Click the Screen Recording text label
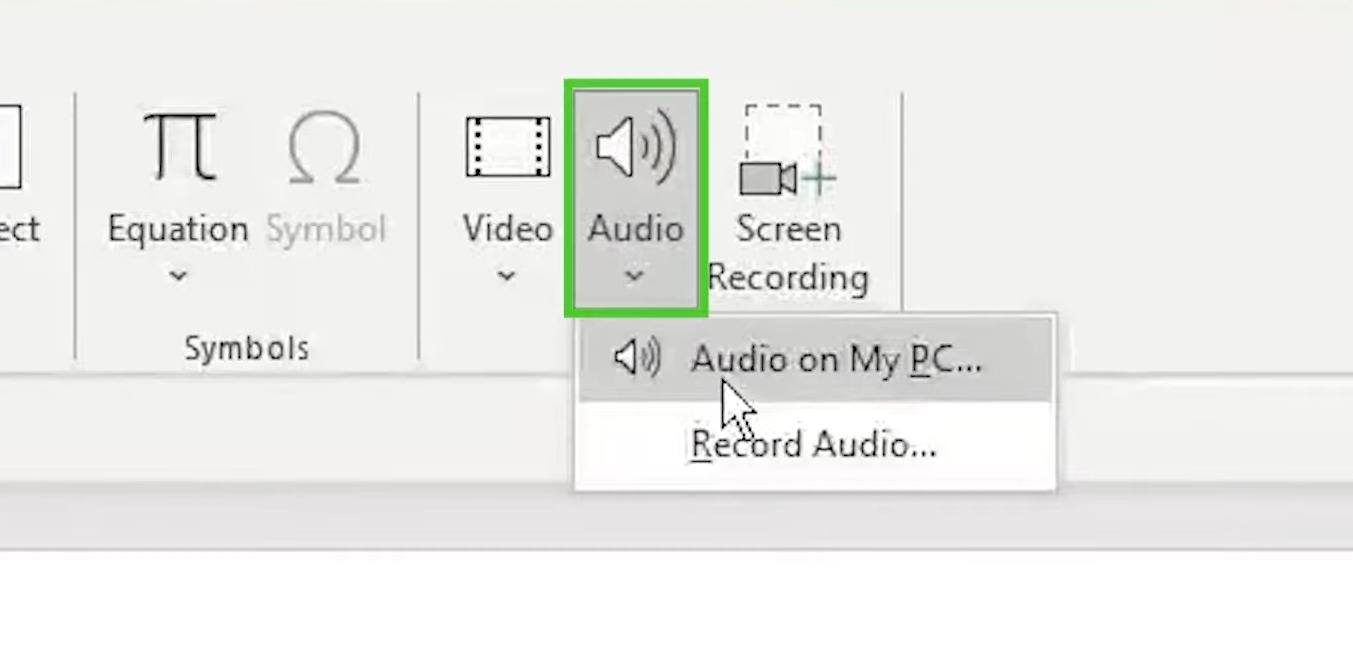Image resolution: width=1353 pixels, height=664 pixels. click(x=787, y=252)
